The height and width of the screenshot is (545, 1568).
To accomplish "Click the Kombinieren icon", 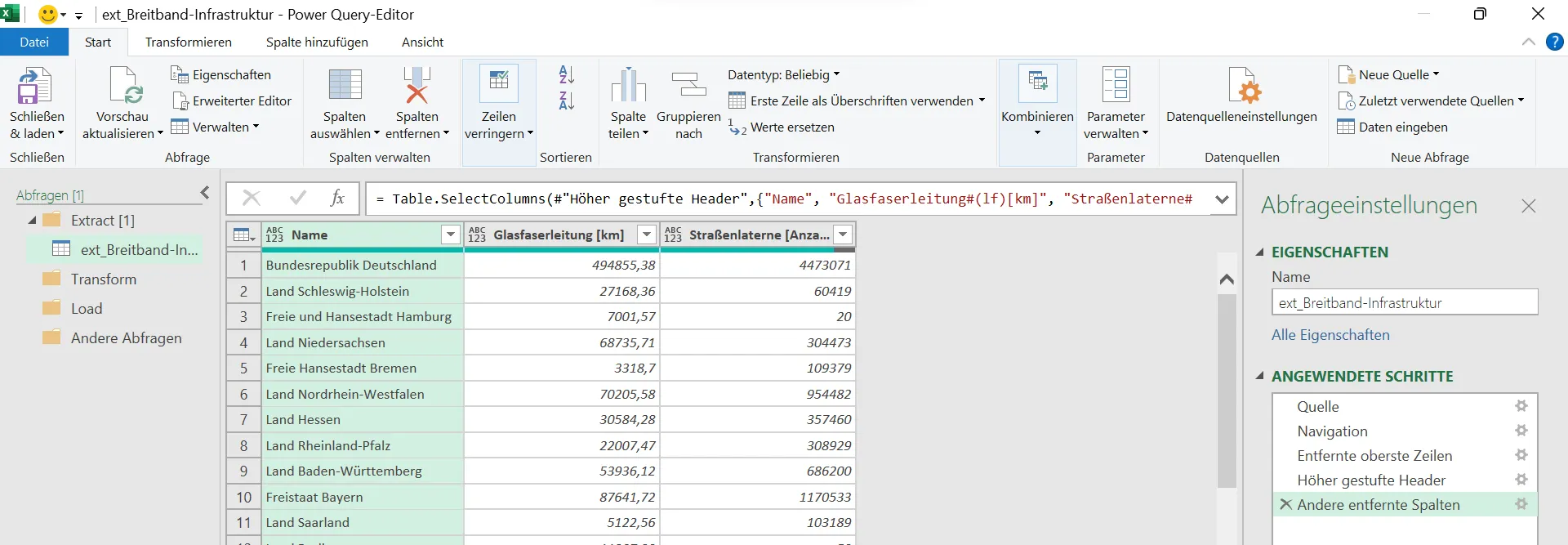I will pyautogui.click(x=1037, y=83).
